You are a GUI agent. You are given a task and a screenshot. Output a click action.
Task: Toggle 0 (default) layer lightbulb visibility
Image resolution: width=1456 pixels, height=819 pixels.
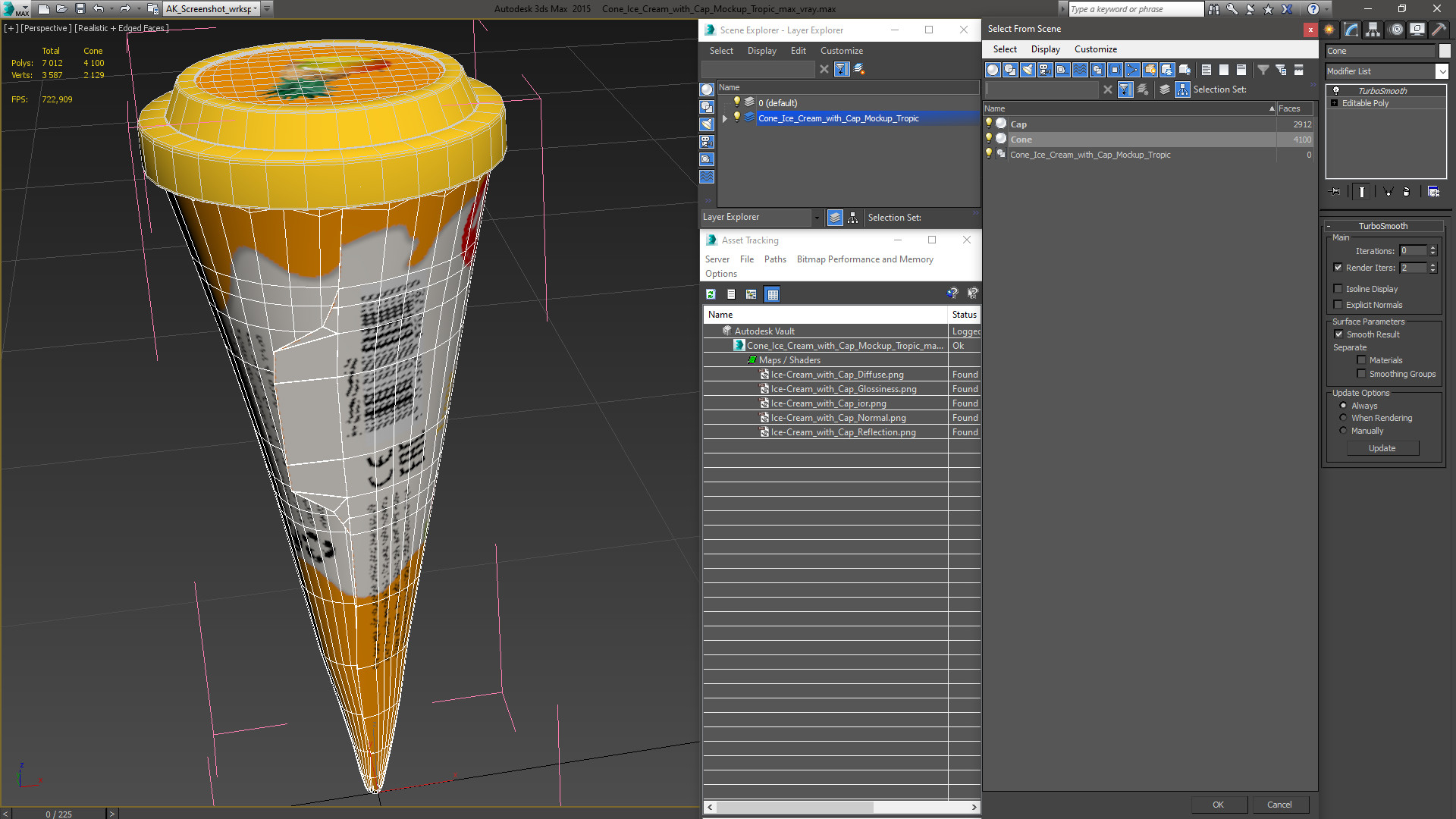(x=736, y=102)
